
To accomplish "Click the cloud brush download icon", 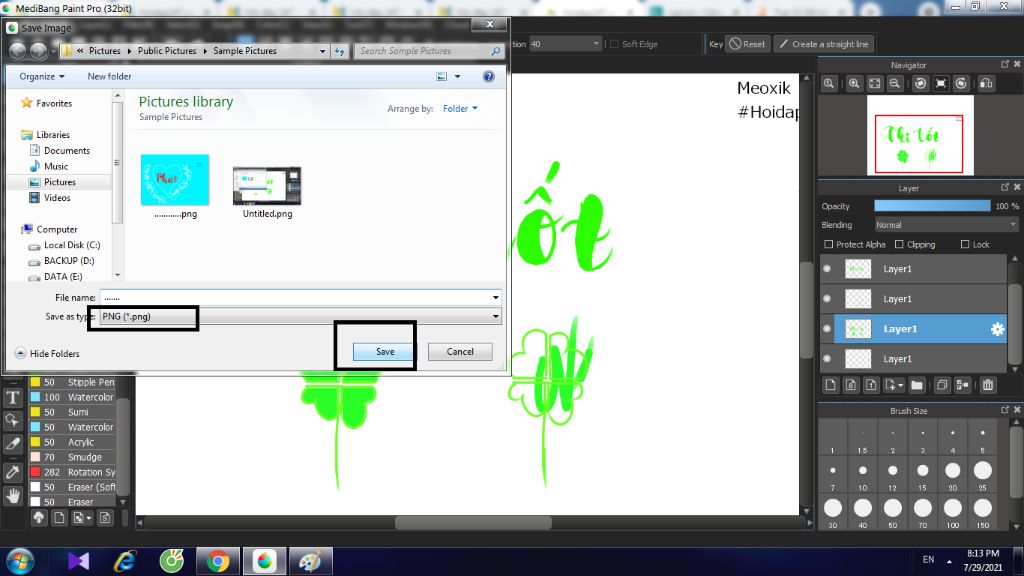I will pos(39,518).
